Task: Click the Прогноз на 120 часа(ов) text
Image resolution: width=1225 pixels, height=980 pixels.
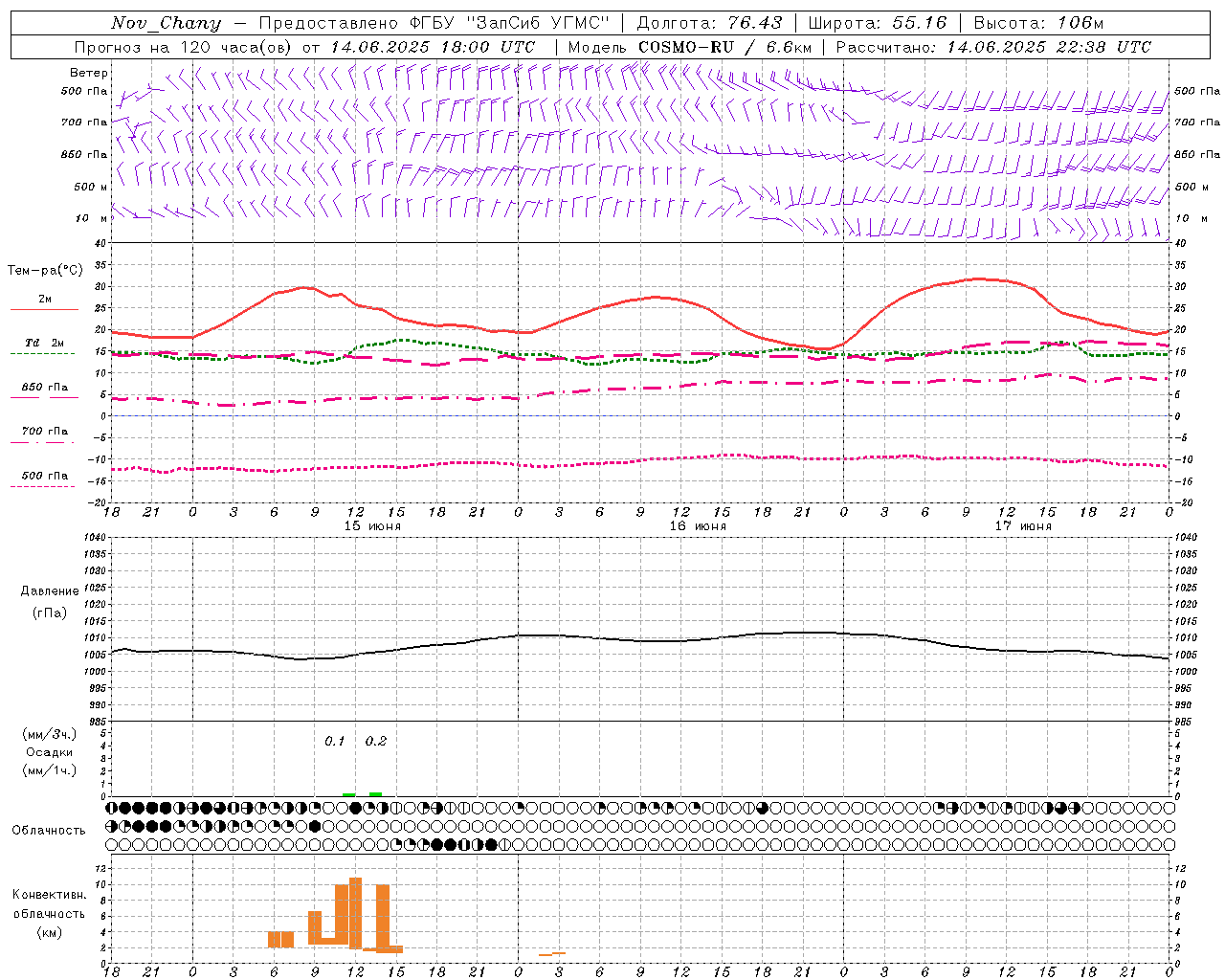Action: tap(184, 47)
